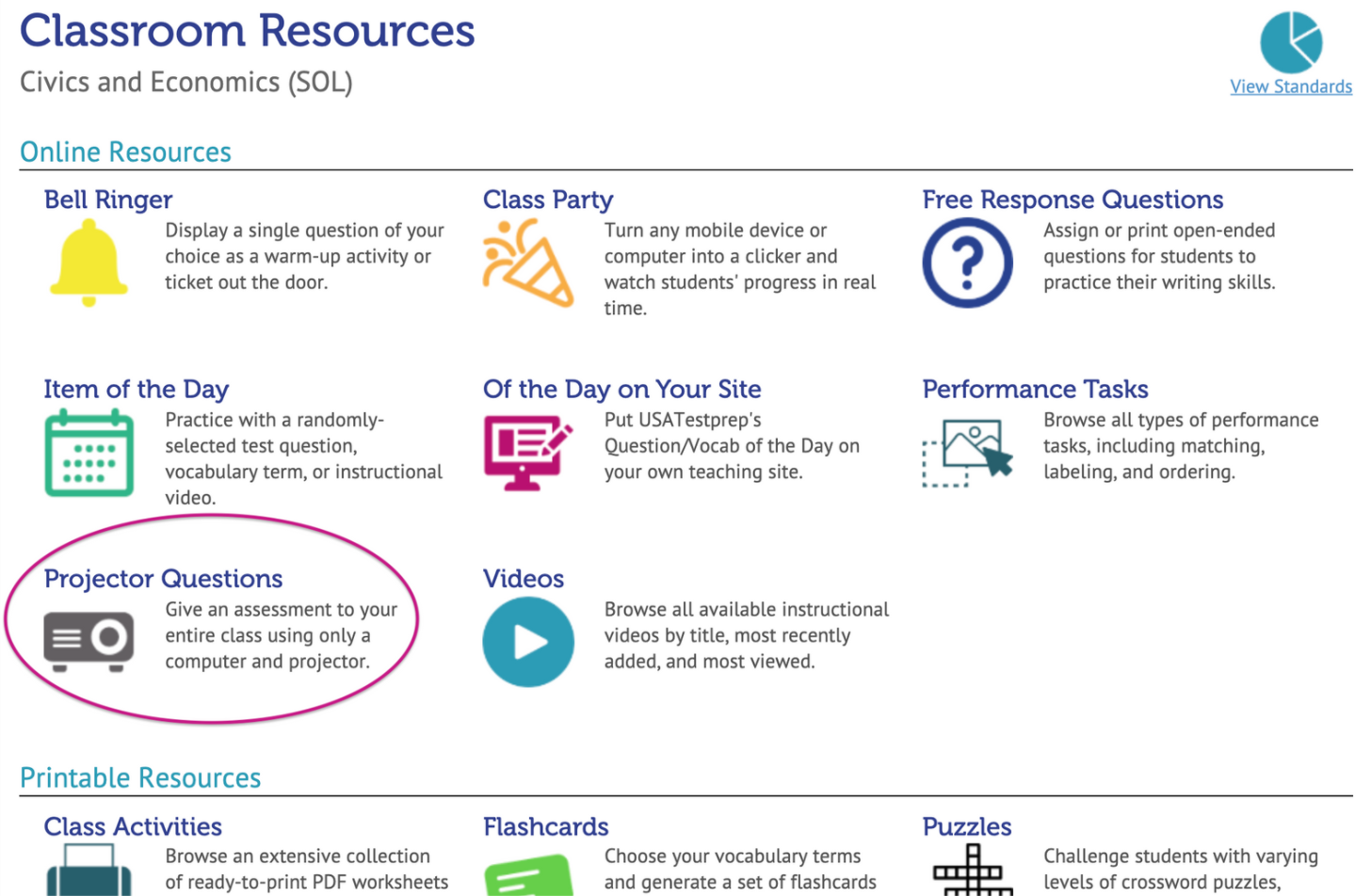Viewport: 1371px width, 896px height.
Task: Open the Puzzles heading link
Action: click(x=967, y=826)
